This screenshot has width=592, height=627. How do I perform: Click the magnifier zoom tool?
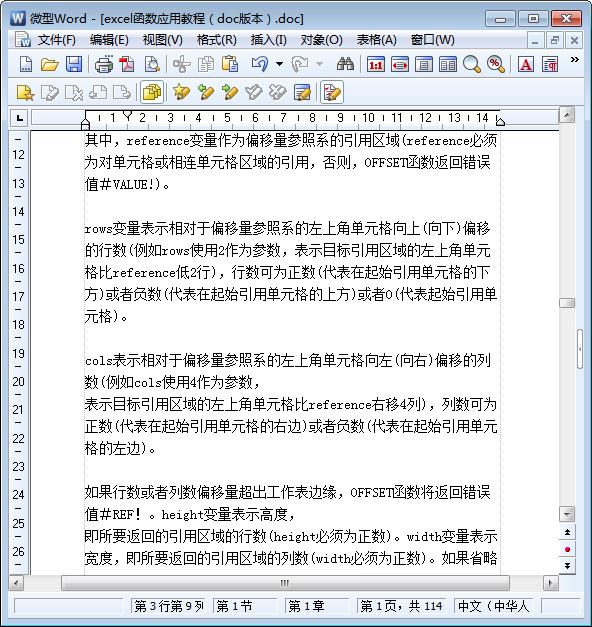point(472,64)
